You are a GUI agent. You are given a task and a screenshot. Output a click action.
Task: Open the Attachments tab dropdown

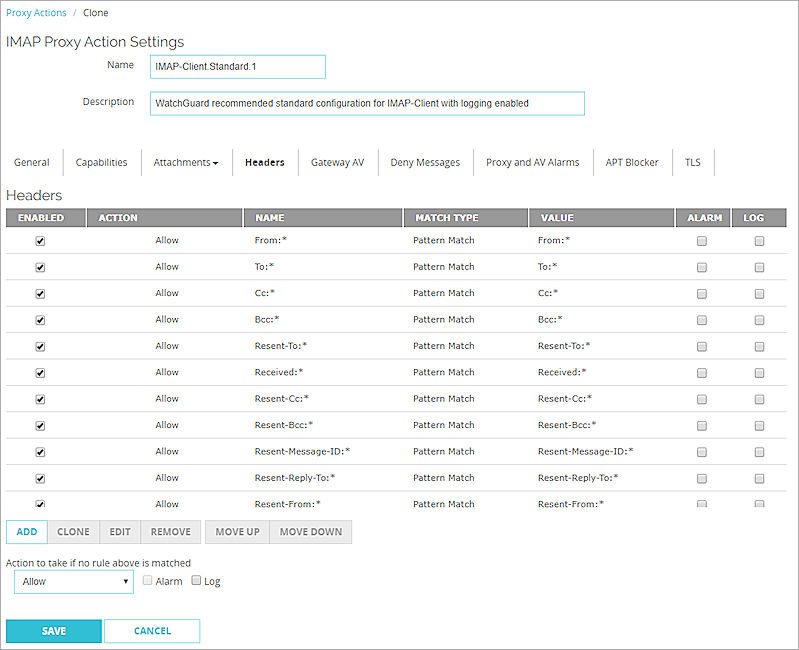186,162
